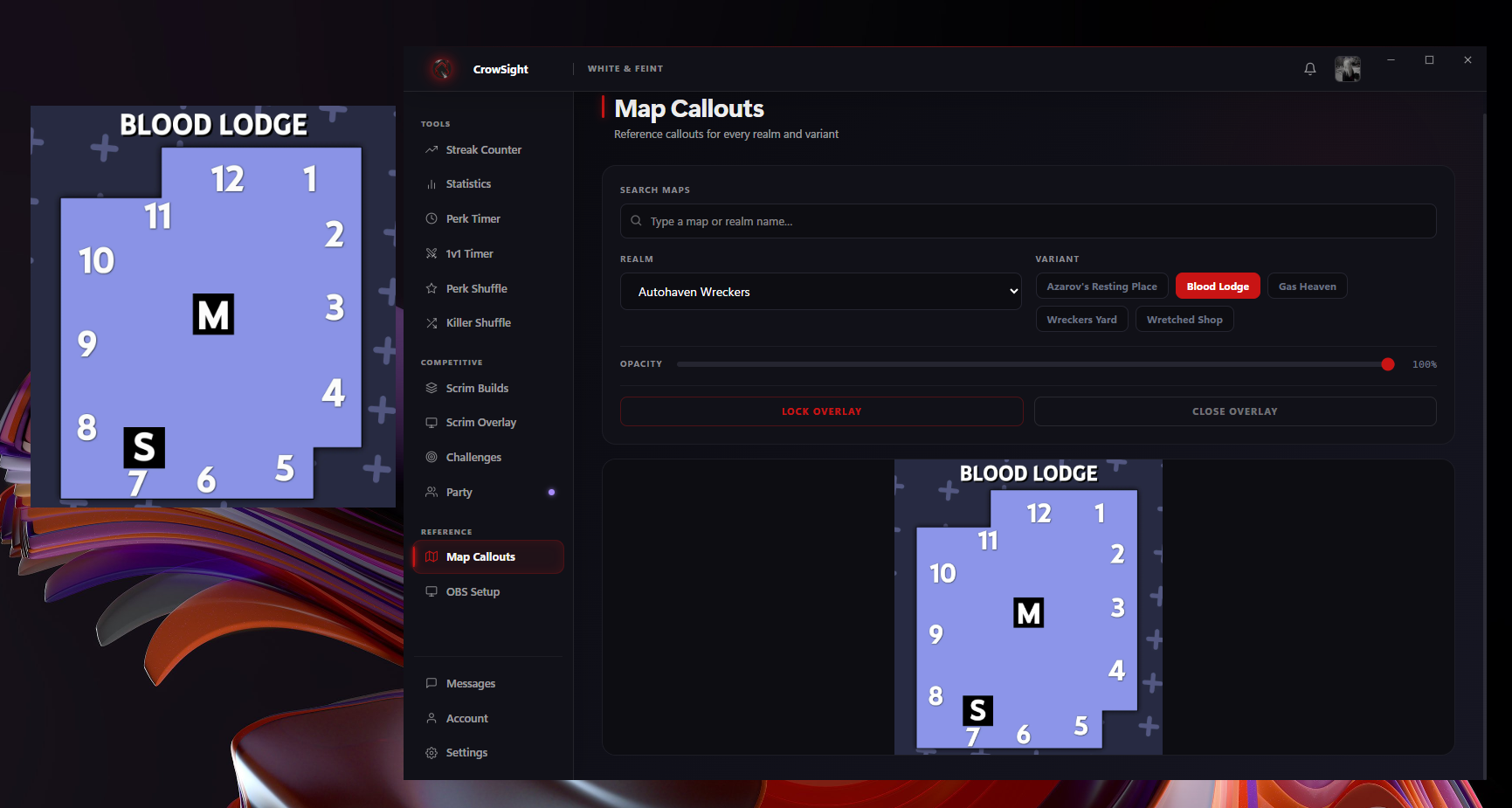
Task: Click the user avatar picture
Action: (1348, 68)
